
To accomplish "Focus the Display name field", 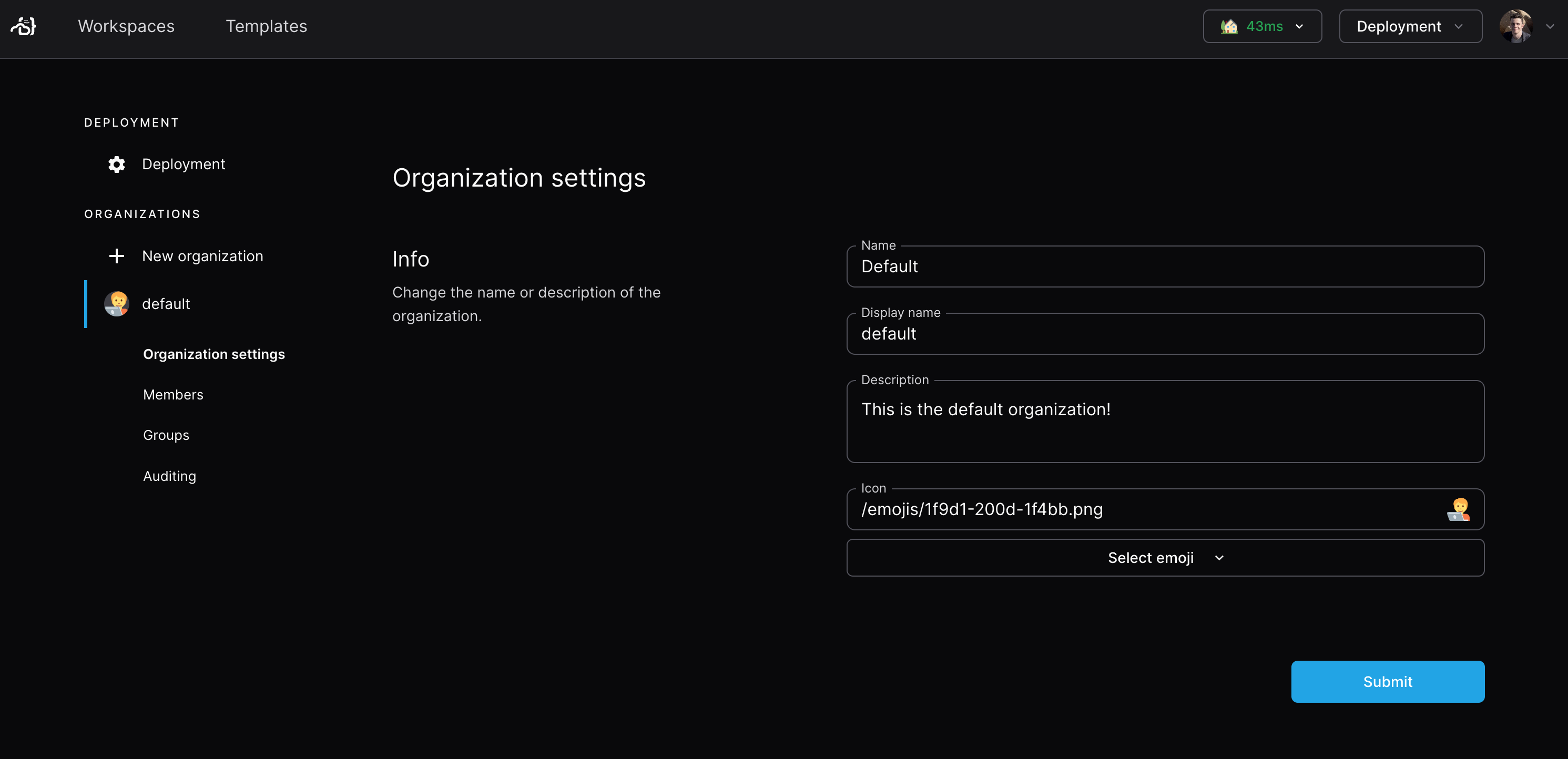I will 1165,334.
